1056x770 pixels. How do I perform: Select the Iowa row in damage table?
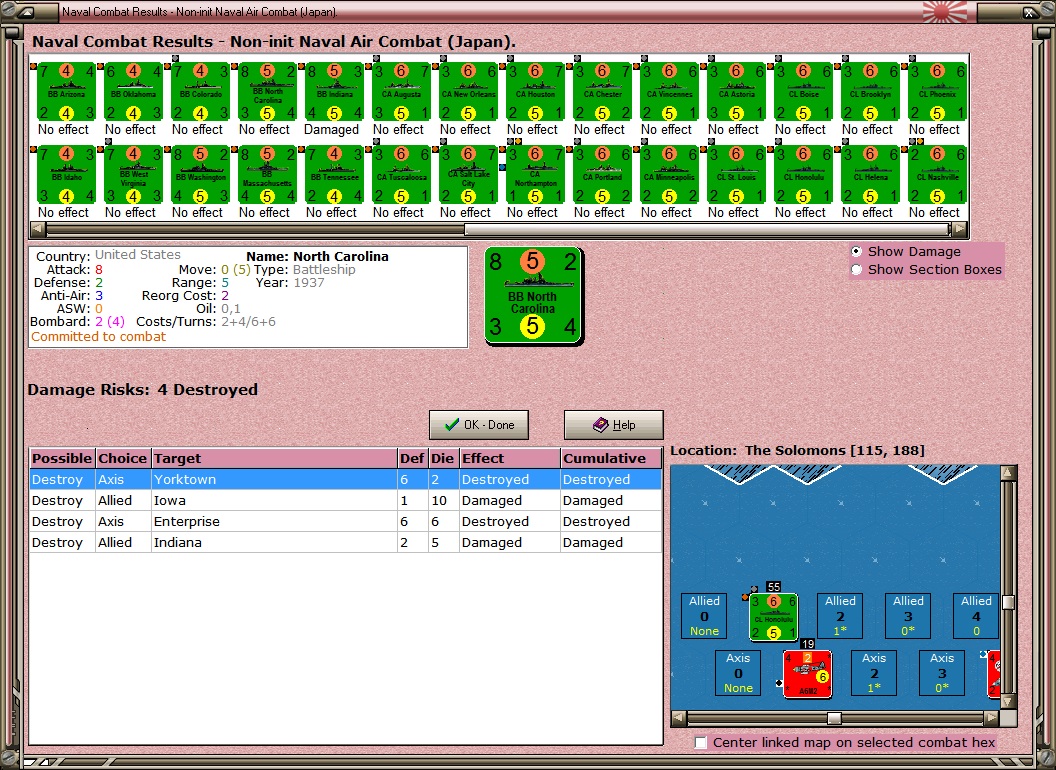click(x=345, y=501)
